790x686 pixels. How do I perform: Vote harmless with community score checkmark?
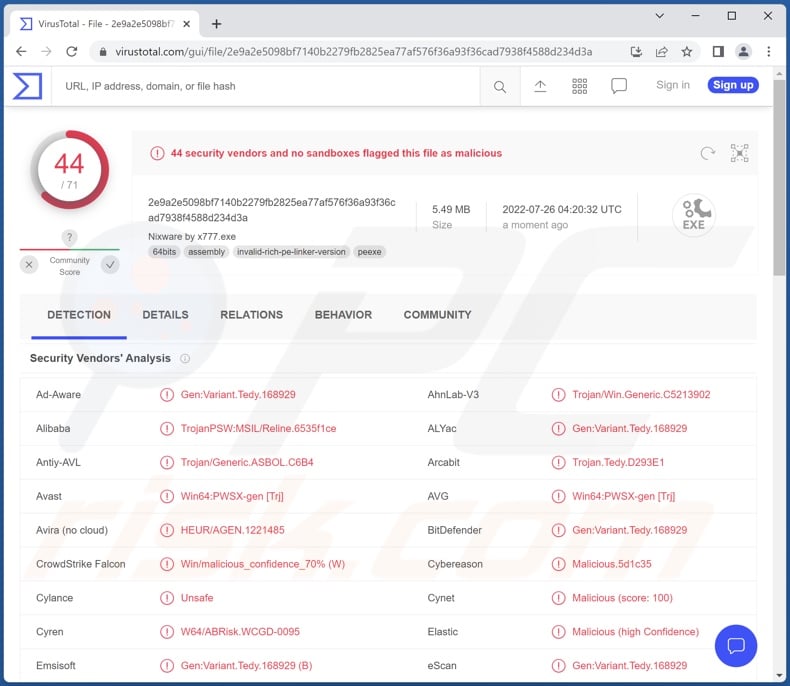point(110,265)
